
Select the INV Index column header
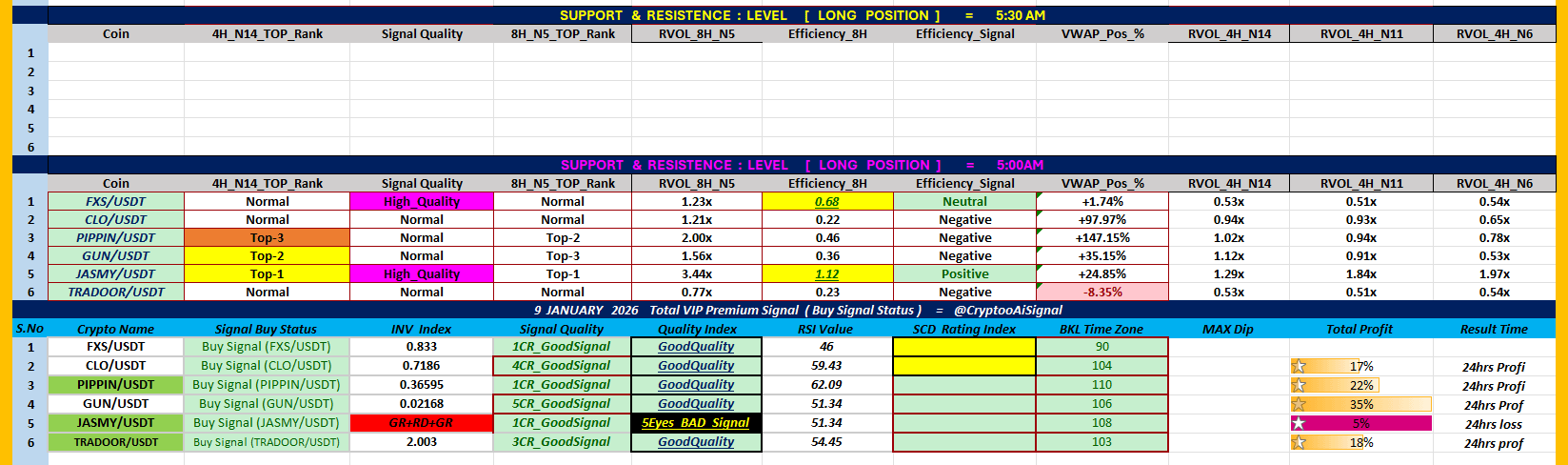[x=422, y=329]
